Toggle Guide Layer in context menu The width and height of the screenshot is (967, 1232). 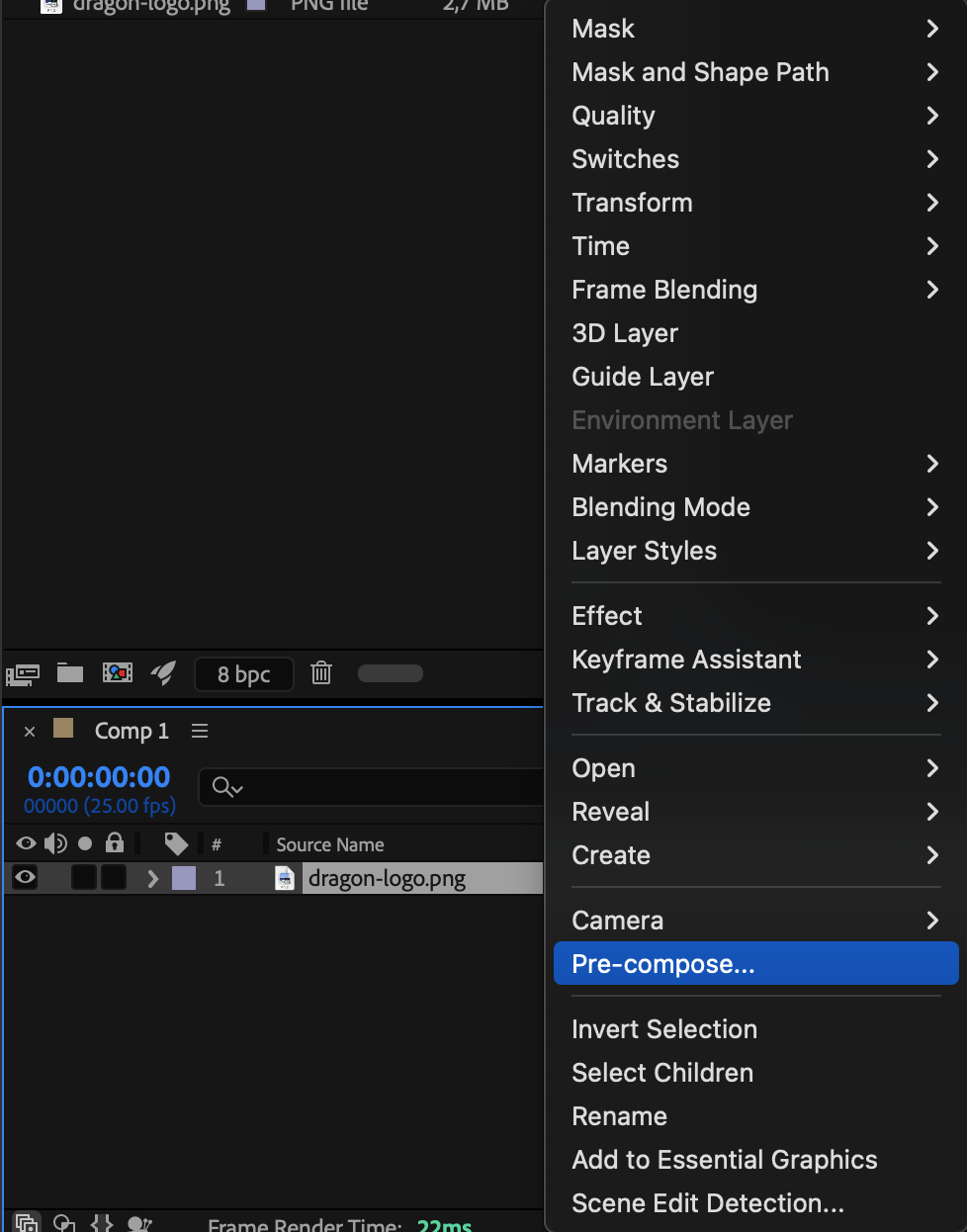click(x=755, y=377)
